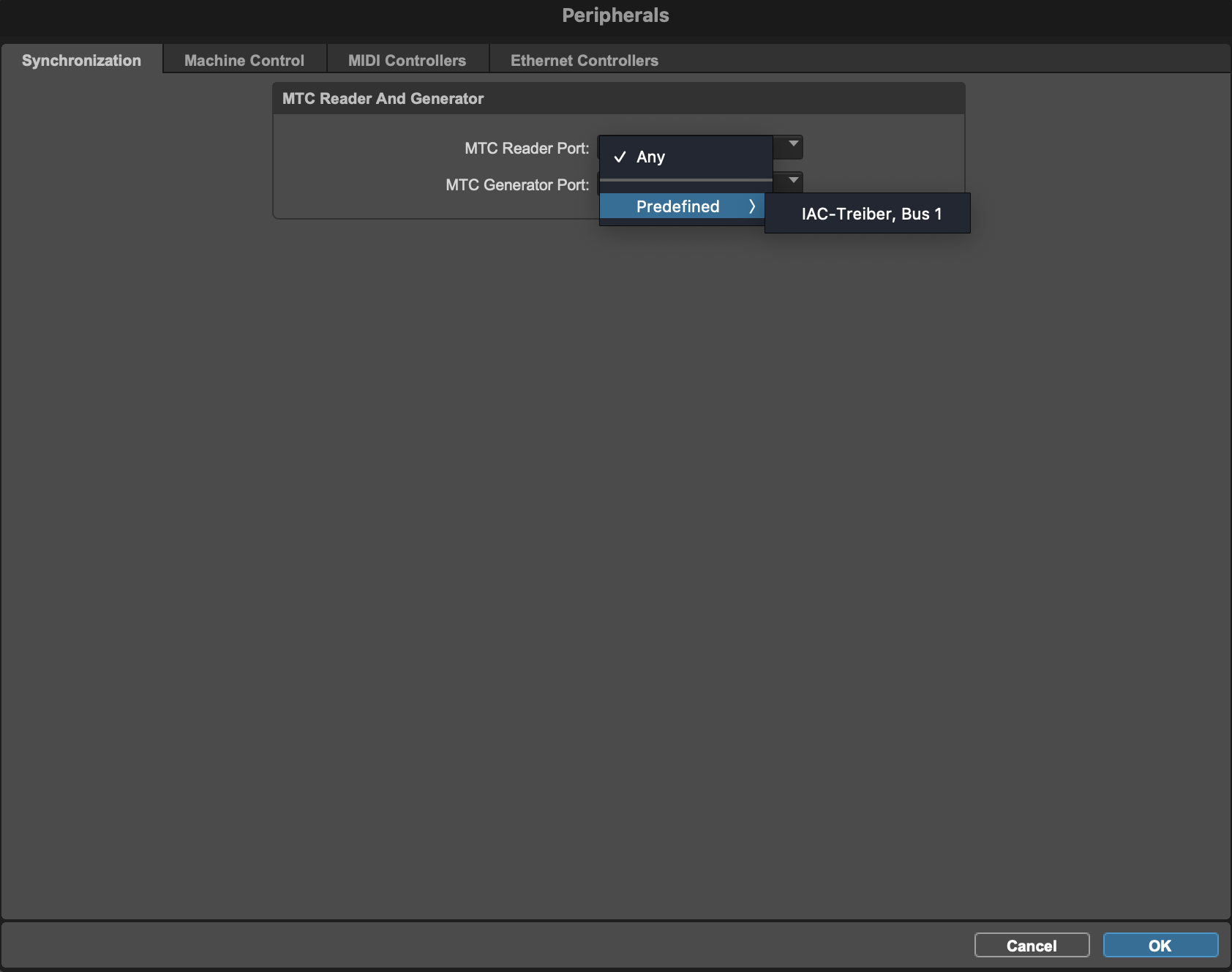Screen dimensions: 1232x972
Task: Dismiss the dialog with Cancel
Action: pyautogui.click(x=1032, y=945)
